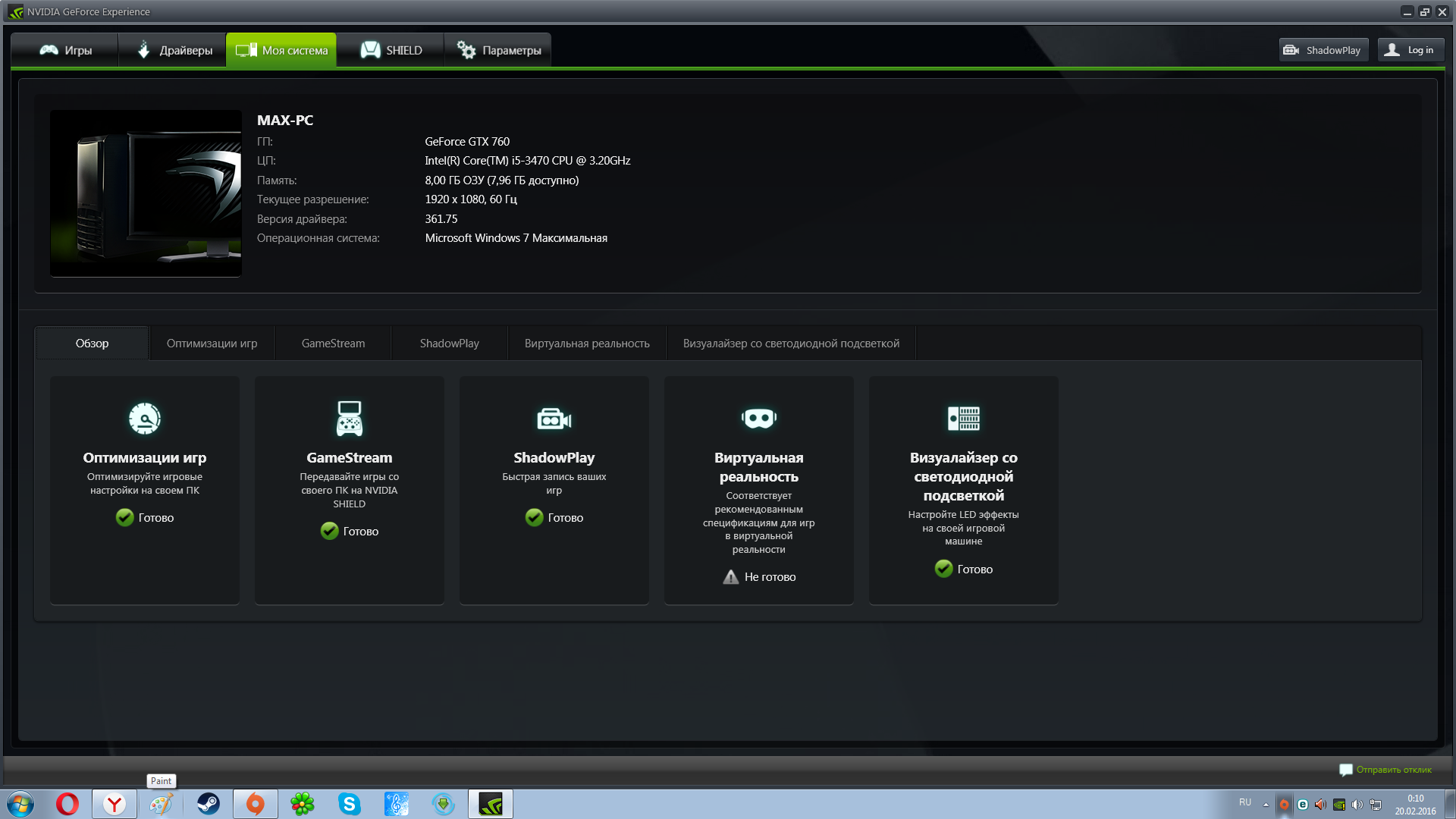Click green checkmark under Оптимизации игр

(124, 517)
